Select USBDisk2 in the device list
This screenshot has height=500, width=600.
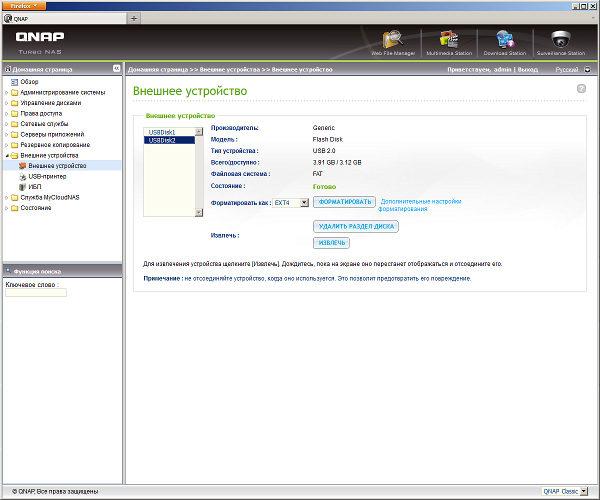point(169,140)
